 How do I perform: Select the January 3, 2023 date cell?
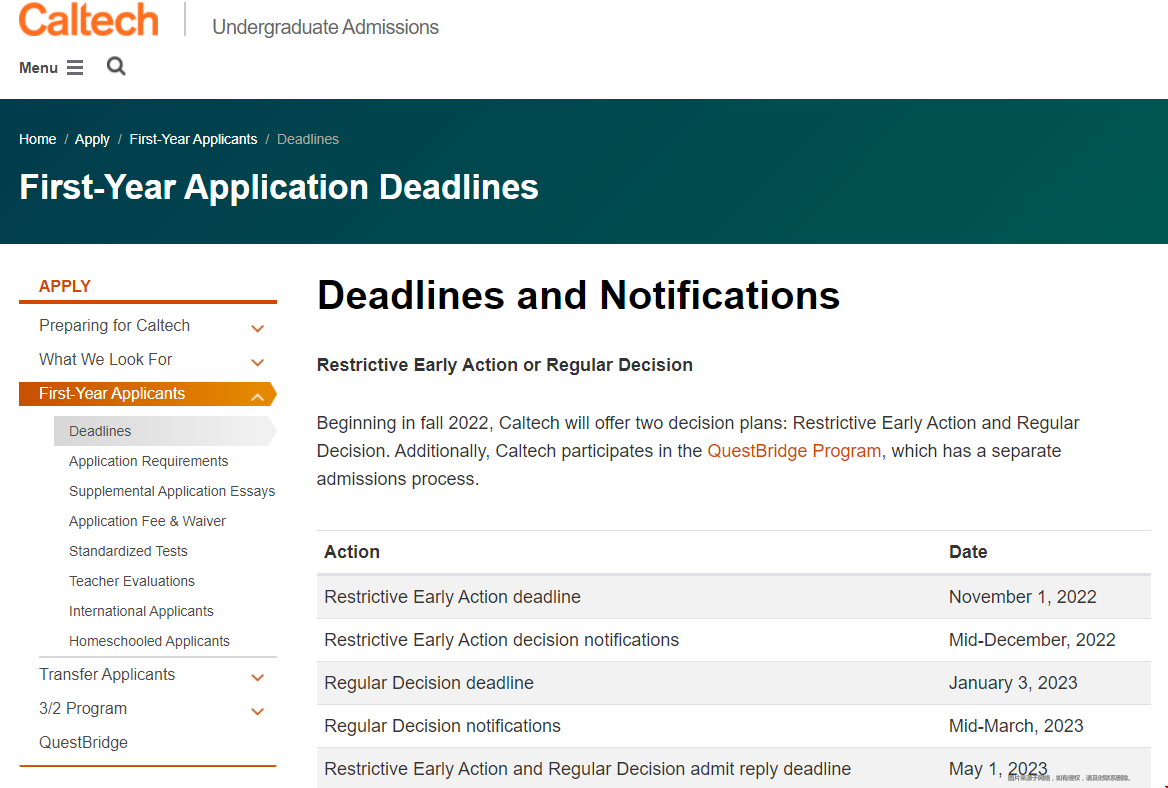pyautogui.click(x=1013, y=683)
